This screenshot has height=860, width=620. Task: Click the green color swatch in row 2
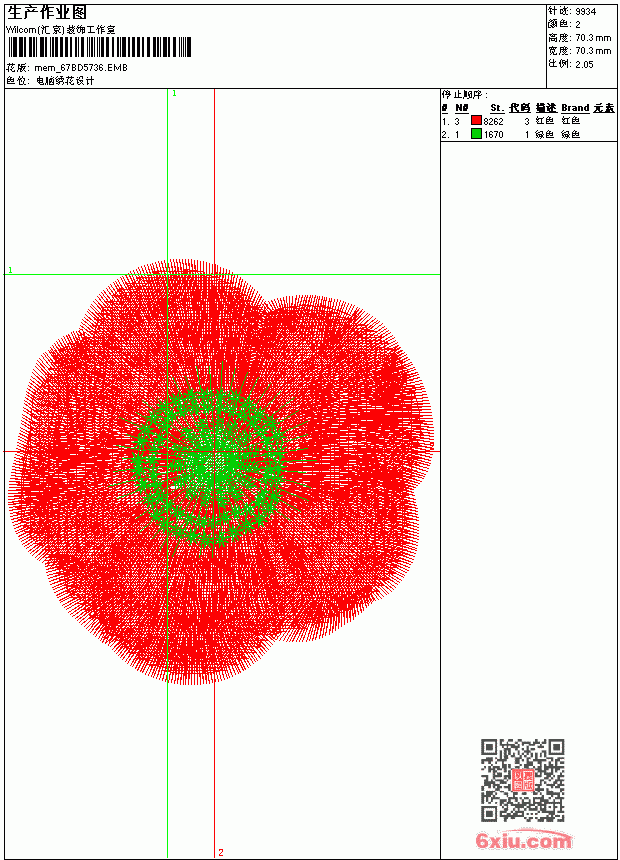(476, 133)
